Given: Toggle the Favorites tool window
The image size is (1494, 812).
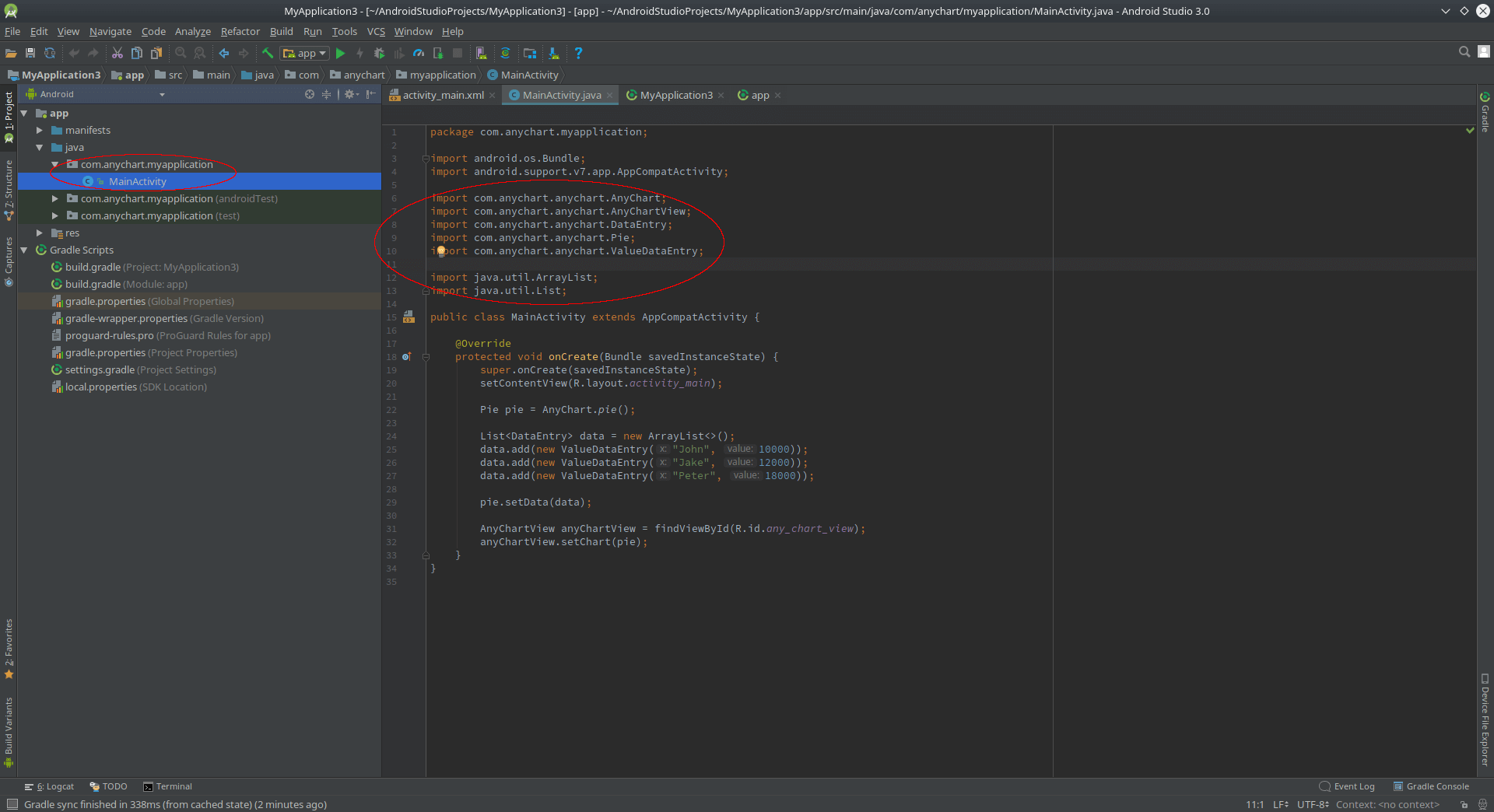Looking at the screenshot, I should point(9,649).
